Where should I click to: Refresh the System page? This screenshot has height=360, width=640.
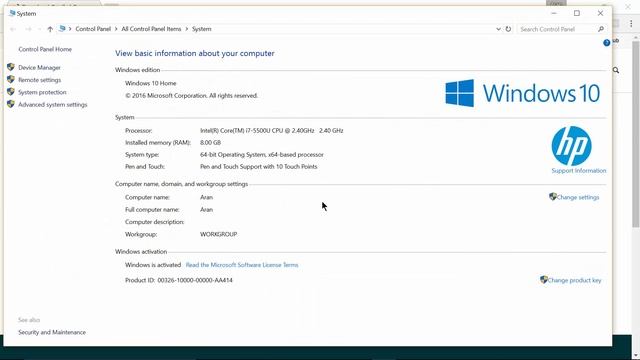tap(508, 29)
